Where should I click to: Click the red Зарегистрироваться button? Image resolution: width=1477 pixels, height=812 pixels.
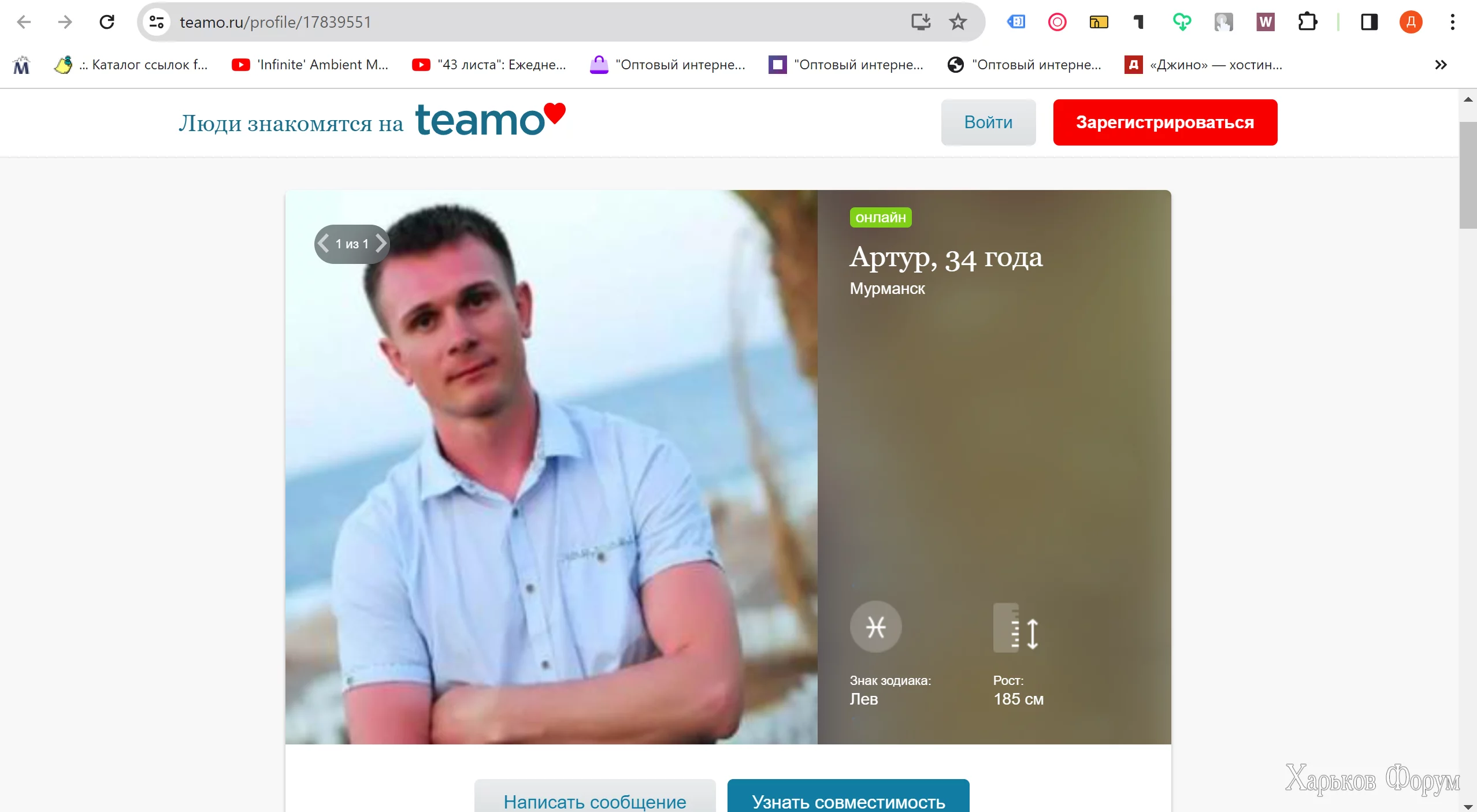click(x=1165, y=122)
